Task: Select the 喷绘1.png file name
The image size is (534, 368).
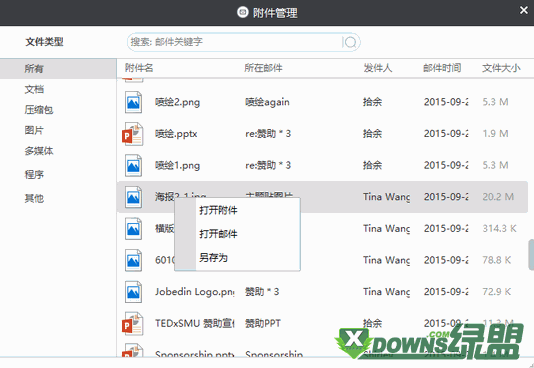Action: click(177, 165)
